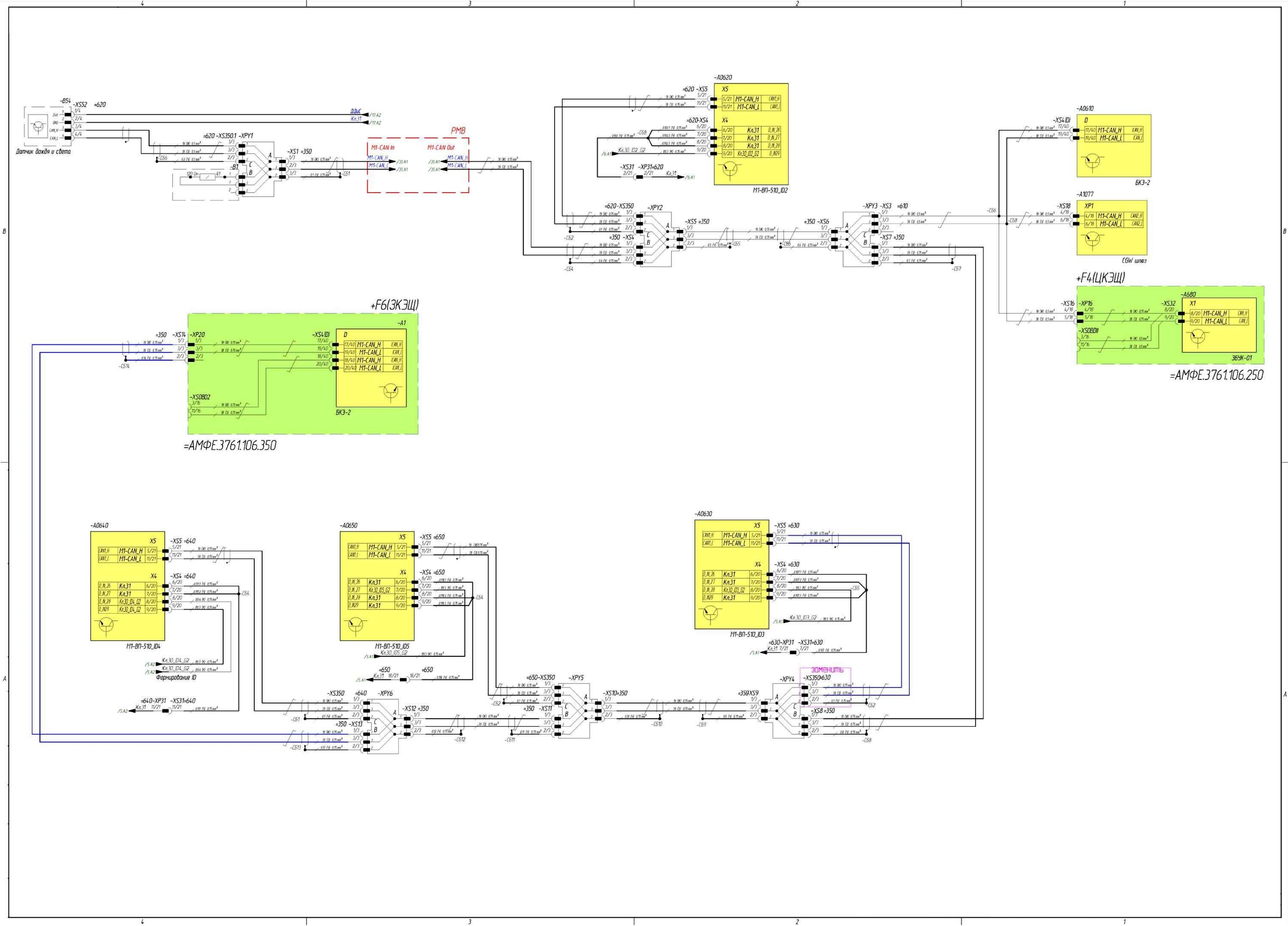The image size is (1288, 926).
Task: Click the -XS32 connector label
Action: tap(1168, 303)
